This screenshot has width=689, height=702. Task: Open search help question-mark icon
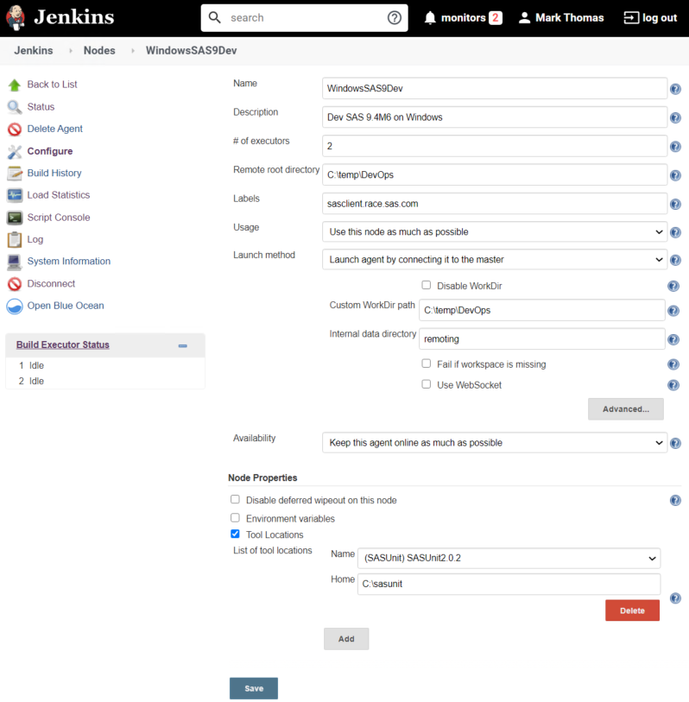pos(394,17)
